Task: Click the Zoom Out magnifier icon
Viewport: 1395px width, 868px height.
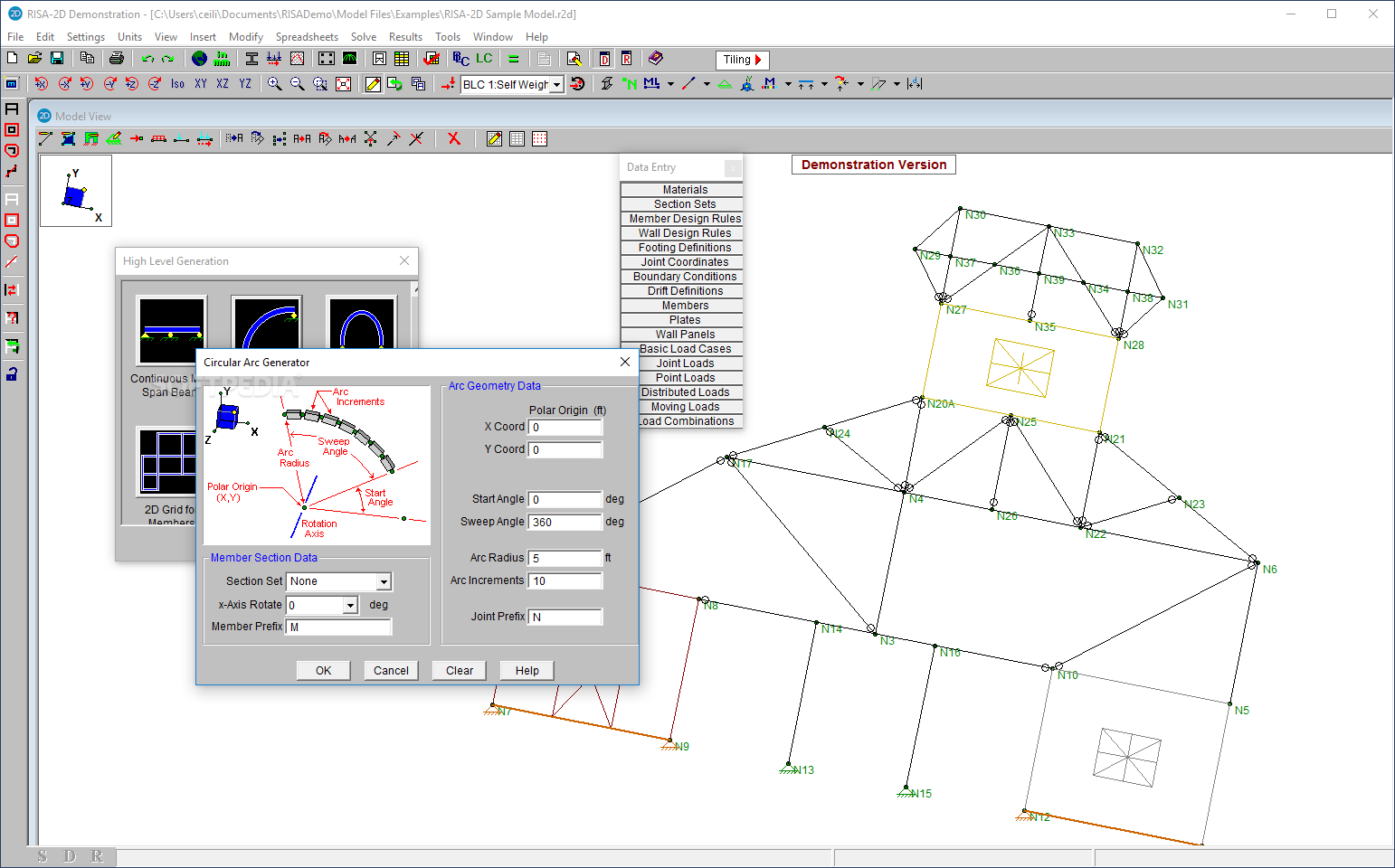Action: (x=298, y=83)
